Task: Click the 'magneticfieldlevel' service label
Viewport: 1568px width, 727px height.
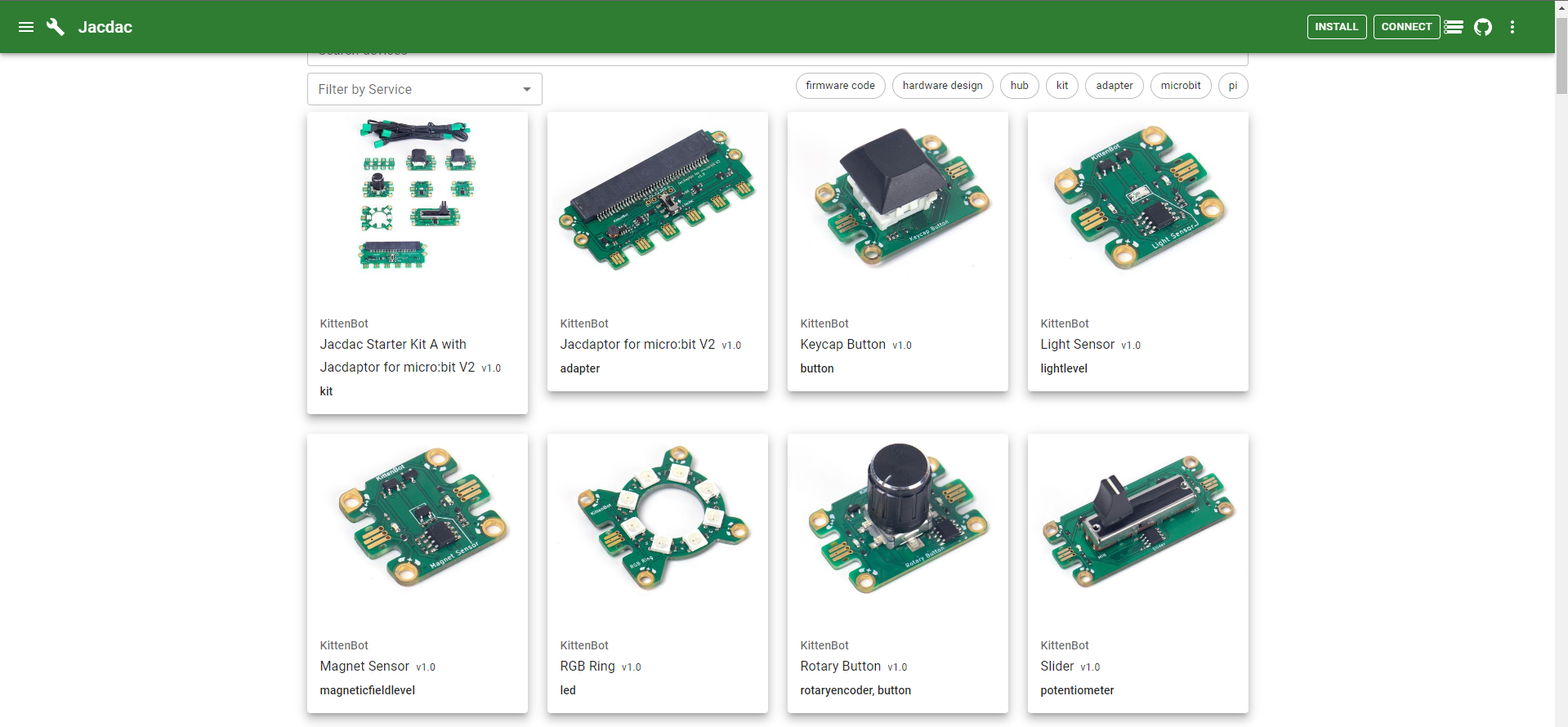Action: (368, 690)
